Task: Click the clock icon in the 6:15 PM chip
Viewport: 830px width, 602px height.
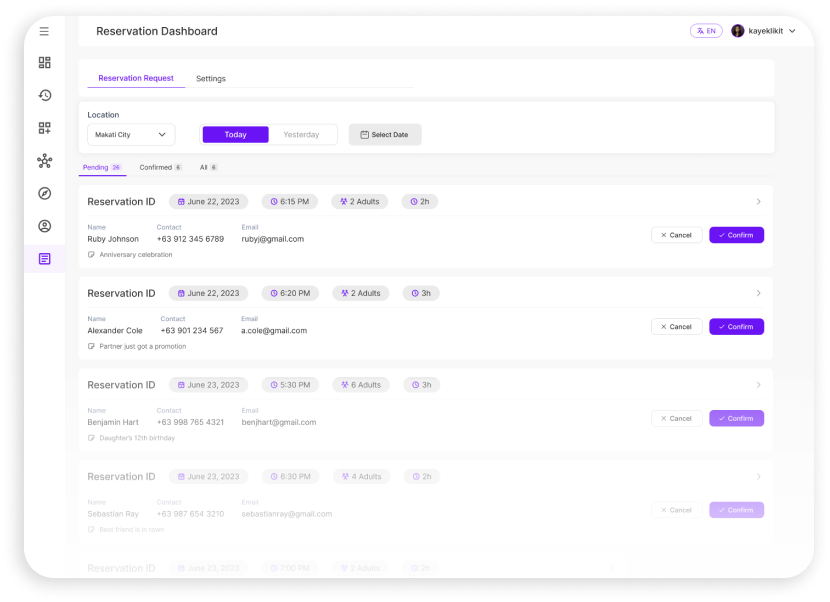Action: pos(274,202)
